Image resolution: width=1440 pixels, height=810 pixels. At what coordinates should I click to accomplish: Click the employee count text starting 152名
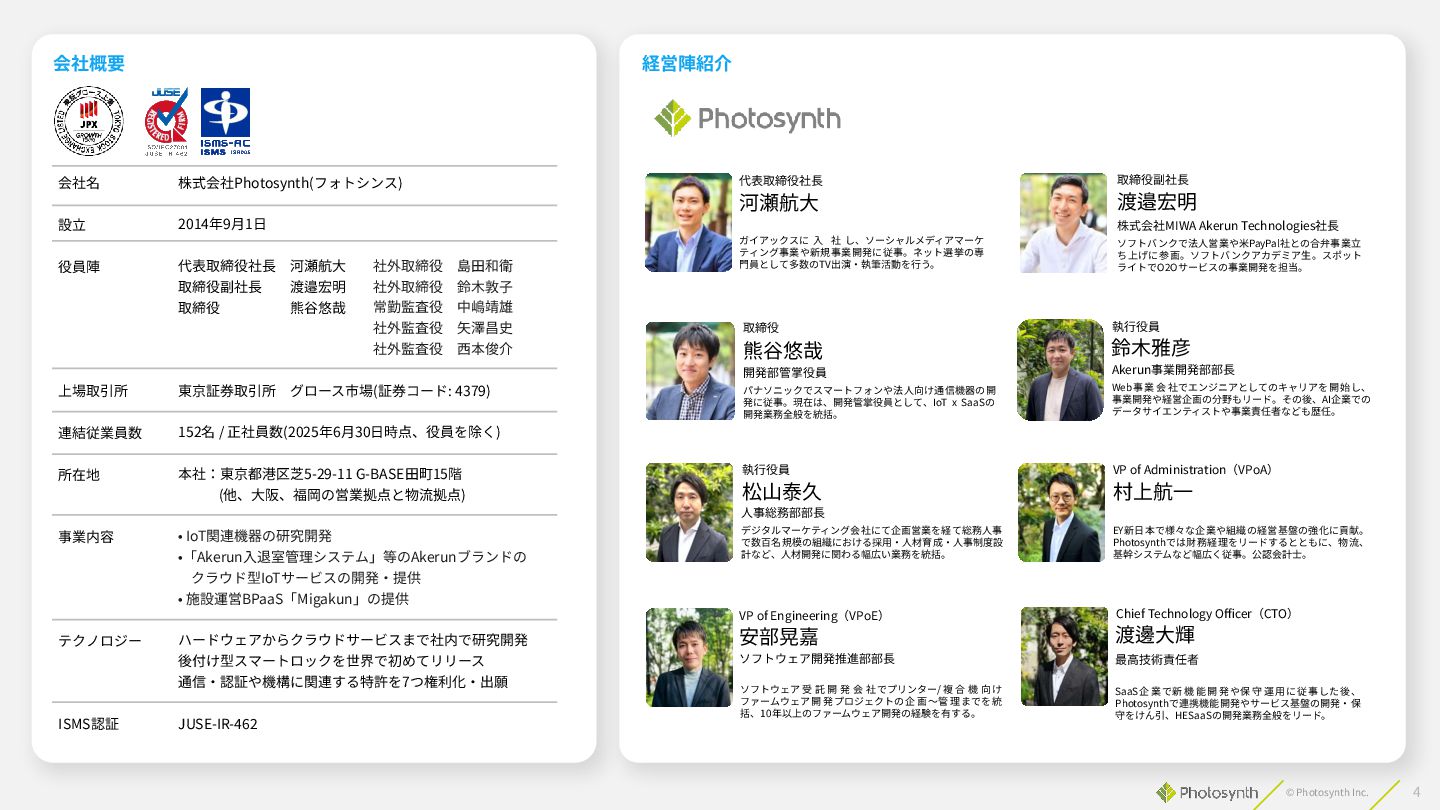(x=339, y=432)
